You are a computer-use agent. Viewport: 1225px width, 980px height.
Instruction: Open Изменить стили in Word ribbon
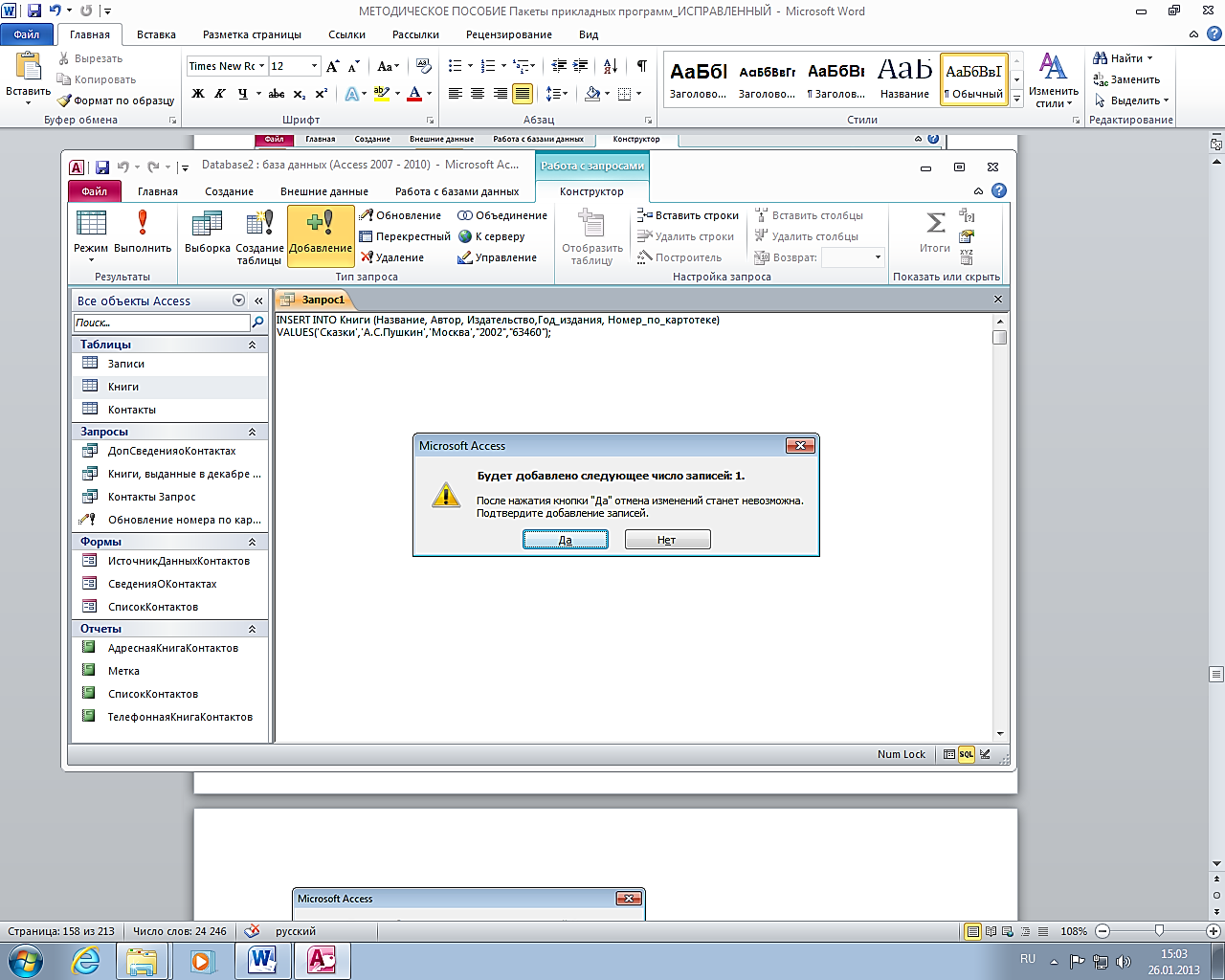[x=1053, y=78]
